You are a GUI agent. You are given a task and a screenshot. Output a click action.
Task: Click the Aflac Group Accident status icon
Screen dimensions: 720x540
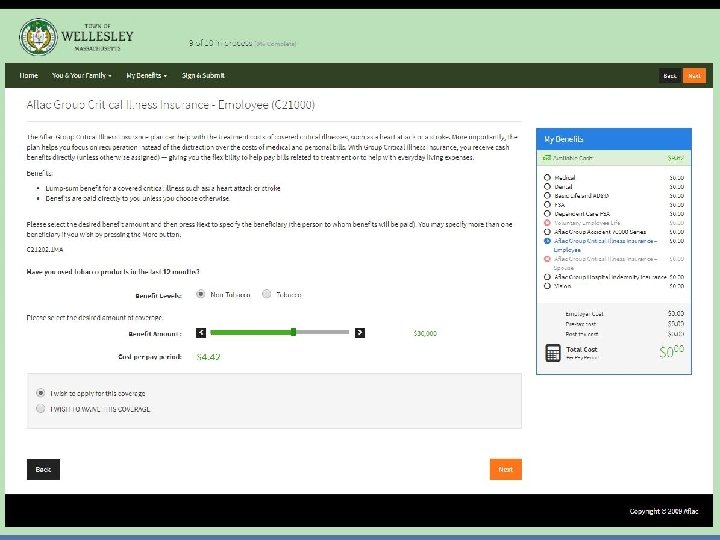547,232
